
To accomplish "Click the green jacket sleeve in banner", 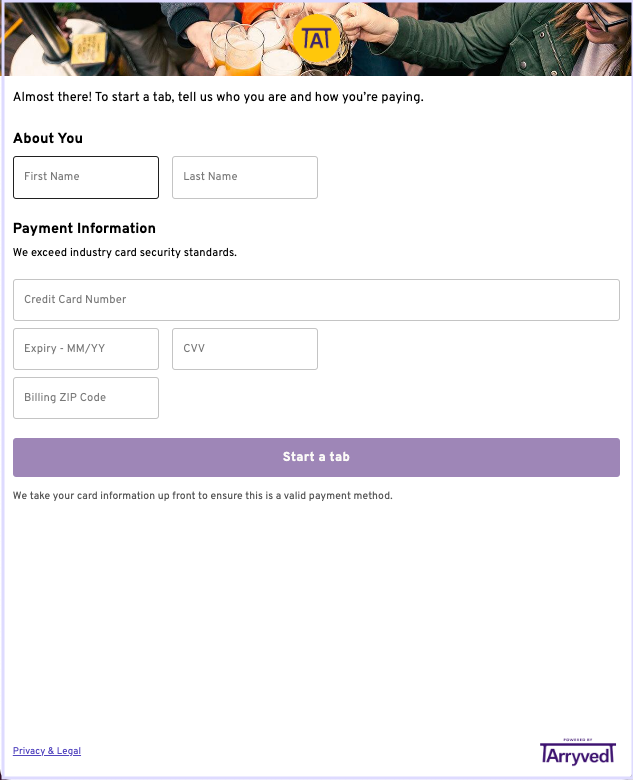I will pos(463,42).
